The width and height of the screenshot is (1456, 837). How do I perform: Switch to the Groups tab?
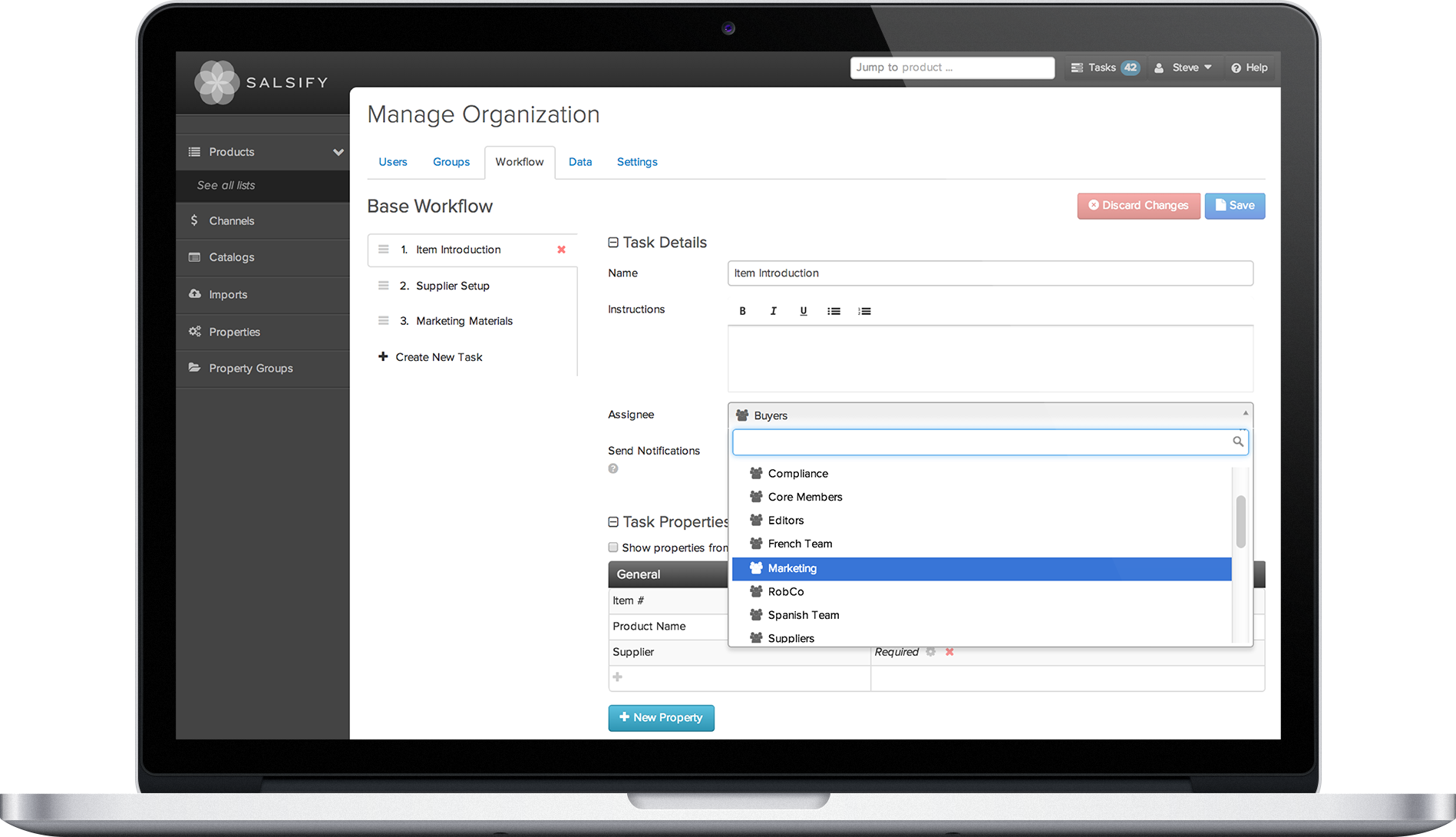[x=451, y=162]
